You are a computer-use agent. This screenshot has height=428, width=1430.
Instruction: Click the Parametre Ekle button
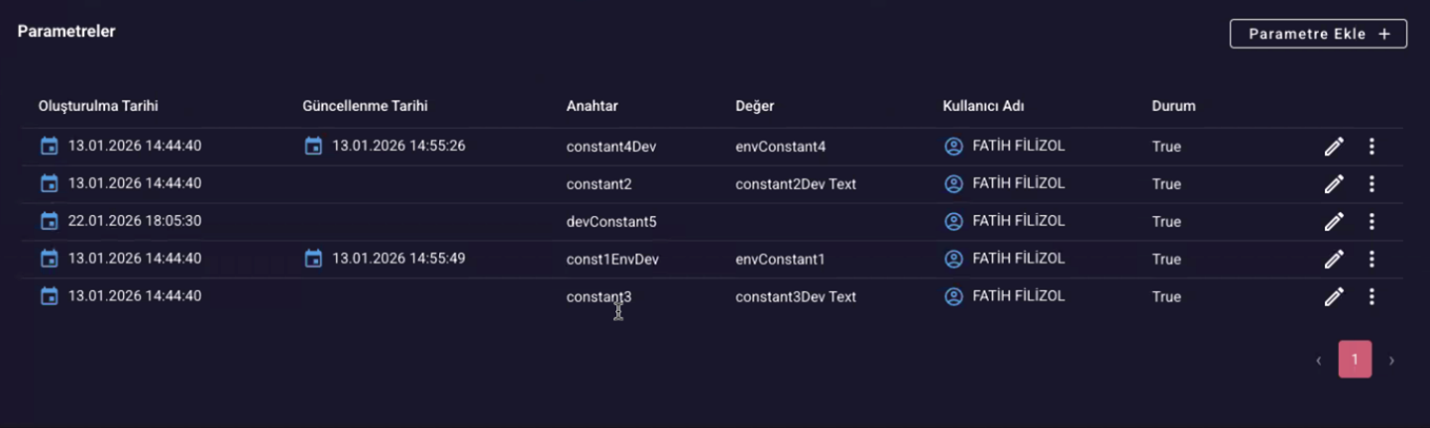pos(1318,34)
